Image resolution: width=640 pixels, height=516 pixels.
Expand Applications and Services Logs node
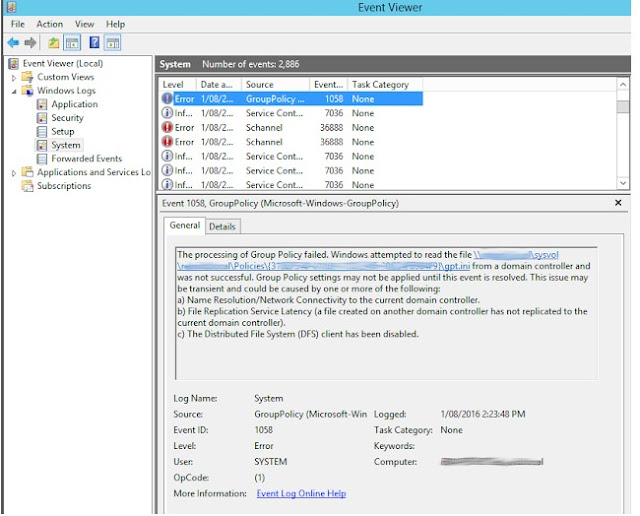(x=14, y=173)
